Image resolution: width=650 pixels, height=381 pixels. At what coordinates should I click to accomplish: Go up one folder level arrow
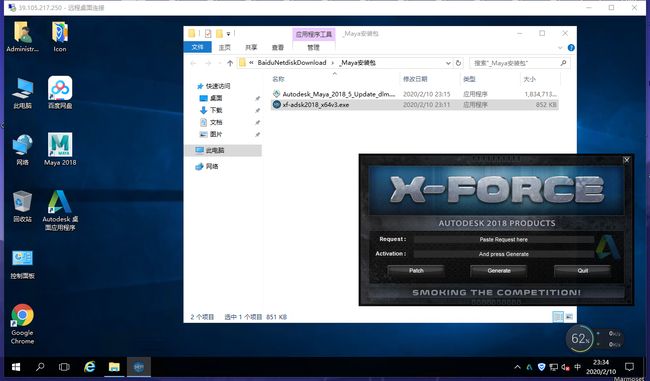[230, 63]
